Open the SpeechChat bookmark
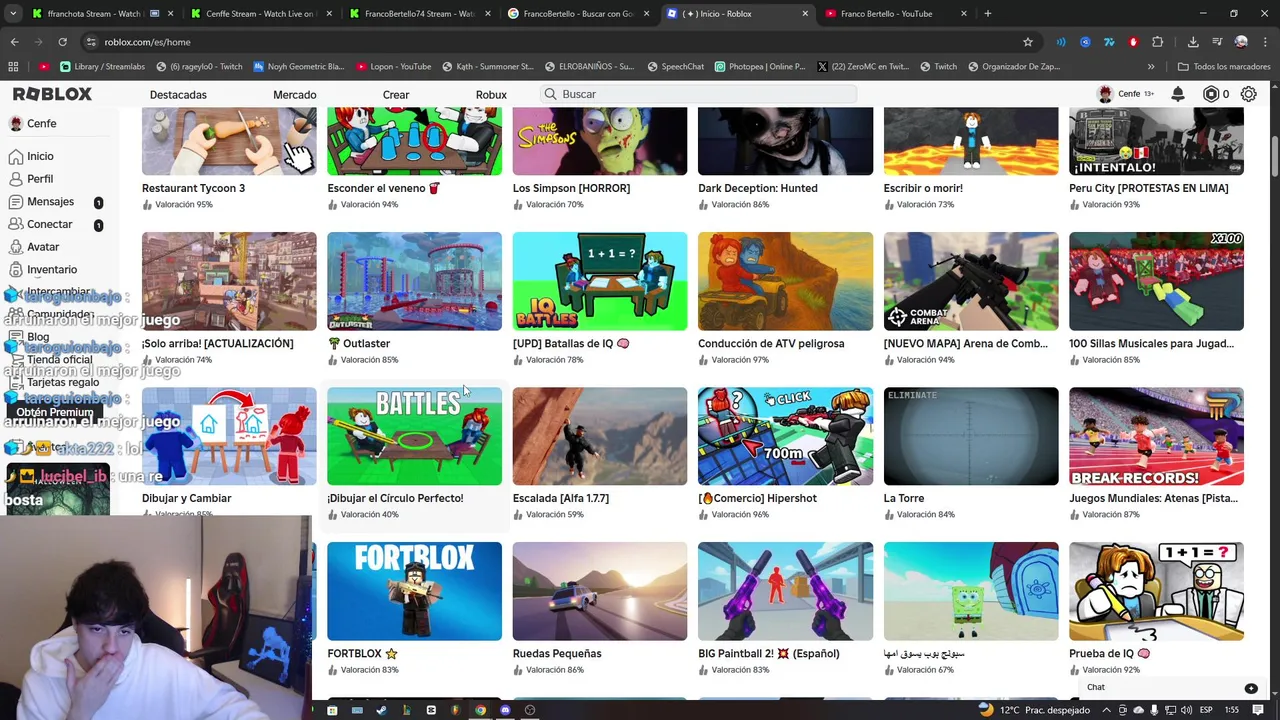Screen dimensions: 1280x720 [x=675, y=67]
